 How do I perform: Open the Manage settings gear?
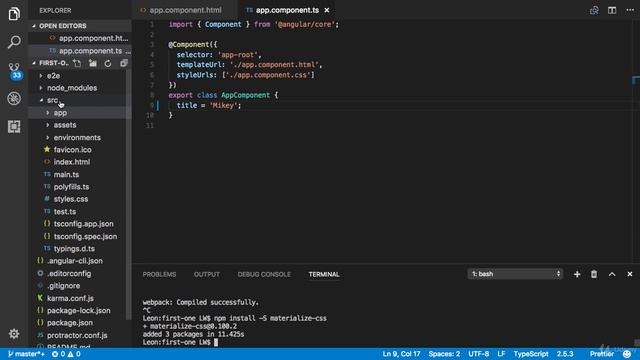coord(14,333)
